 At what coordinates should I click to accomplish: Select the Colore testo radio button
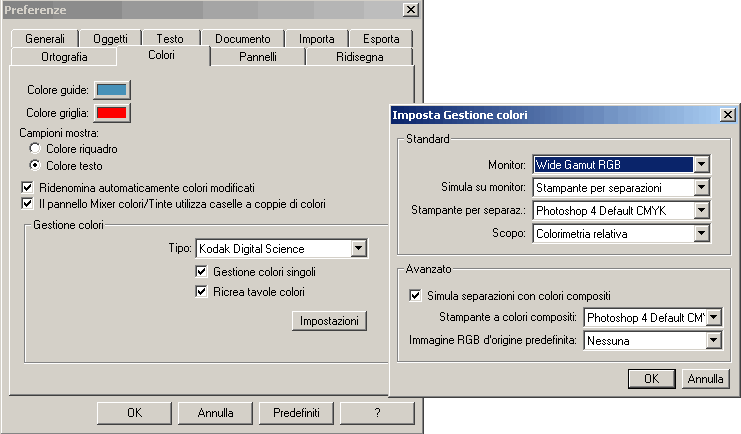(35, 165)
